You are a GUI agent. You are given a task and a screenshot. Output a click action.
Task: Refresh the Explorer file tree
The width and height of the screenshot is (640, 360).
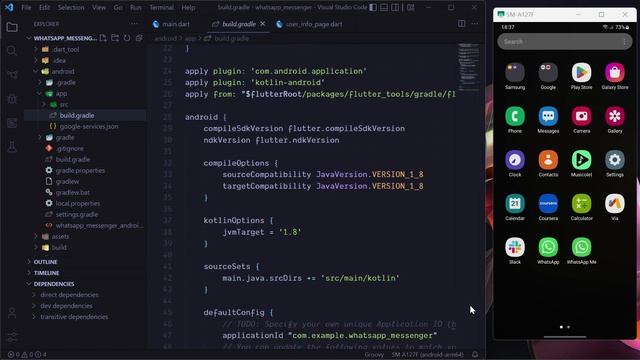pos(127,38)
